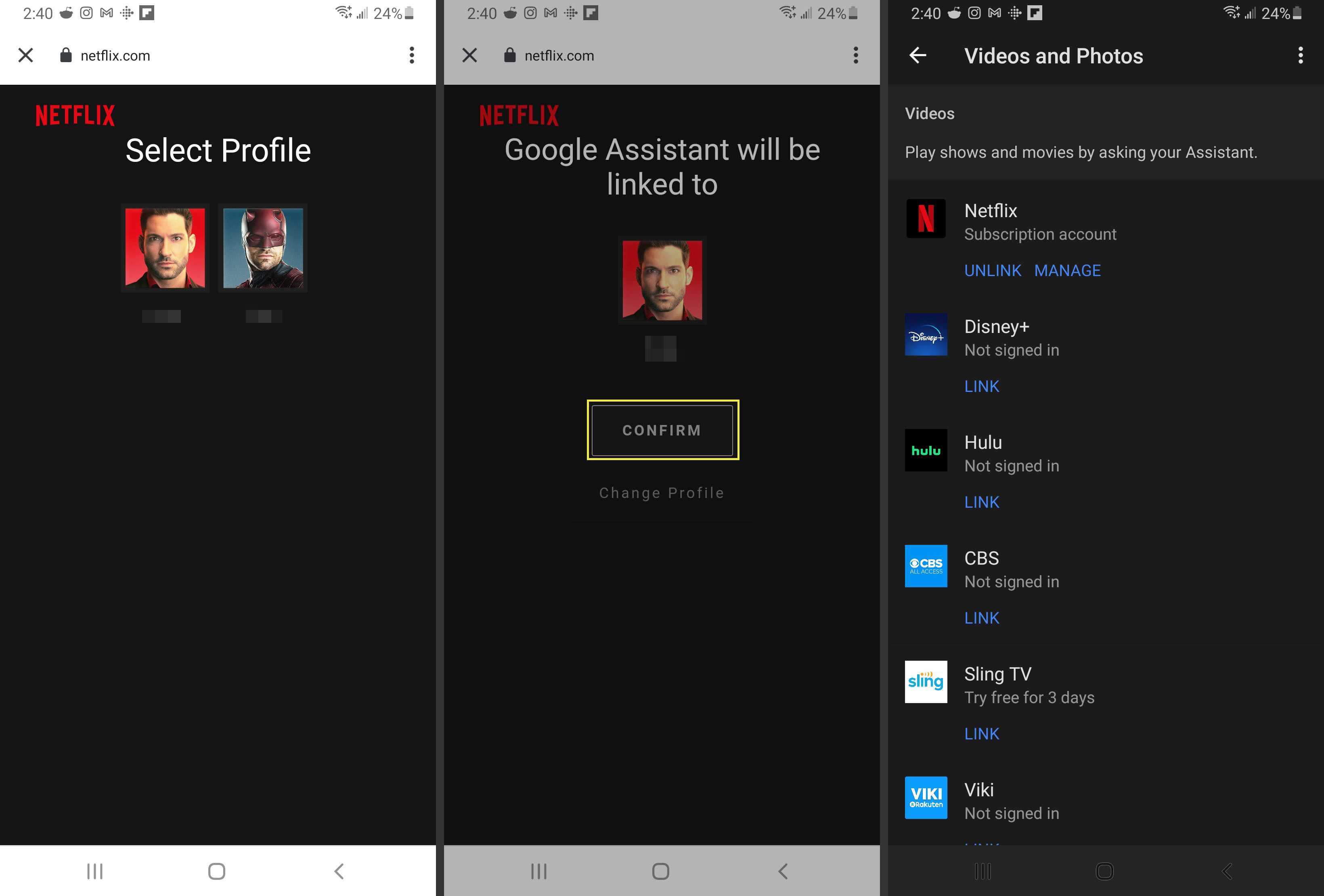Image resolution: width=1324 pixels, height=896 pixels.
Task: Choose the red-background man profile on Select Profile
Action: (x=165, y=248)
